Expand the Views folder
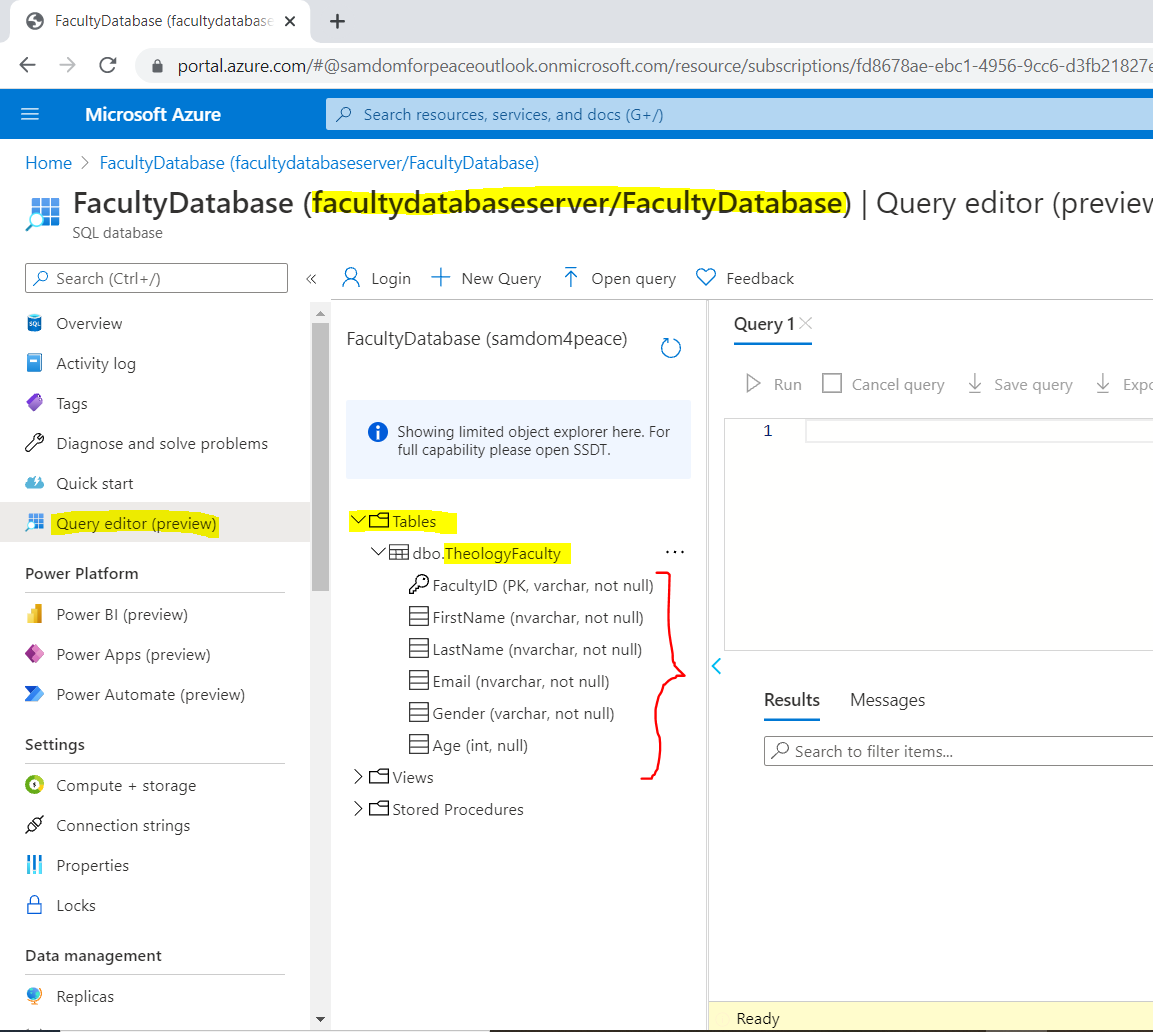1153x1032 pixels. tap(358, 776)
